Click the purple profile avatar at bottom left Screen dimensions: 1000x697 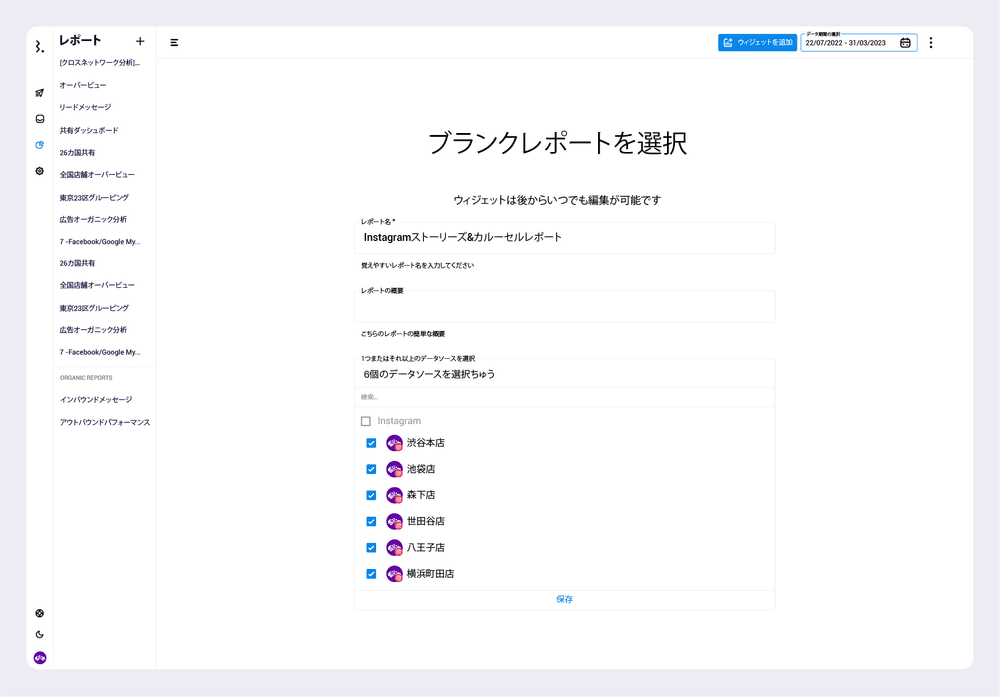point(40,657)
